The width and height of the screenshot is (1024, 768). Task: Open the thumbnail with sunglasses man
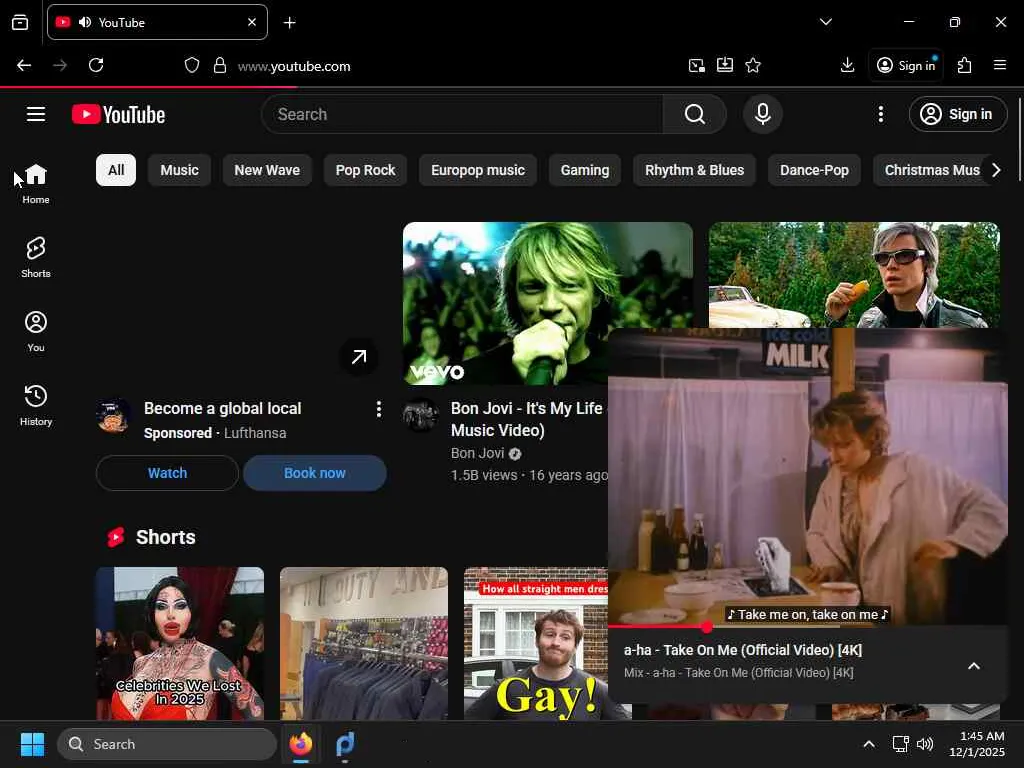click(x=854, y=274)
